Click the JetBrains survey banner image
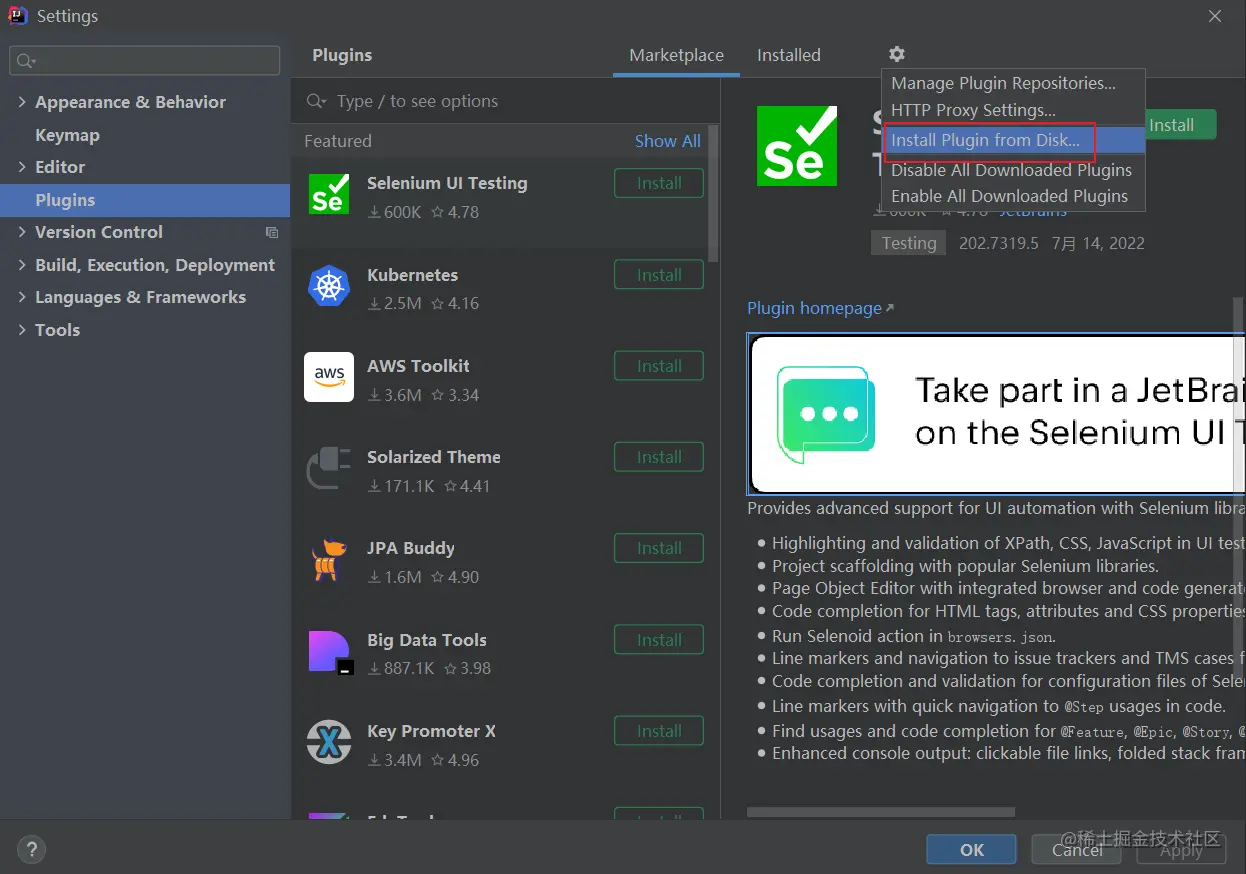This screenshot has width=1246, height=874. [x=997, y=414]
